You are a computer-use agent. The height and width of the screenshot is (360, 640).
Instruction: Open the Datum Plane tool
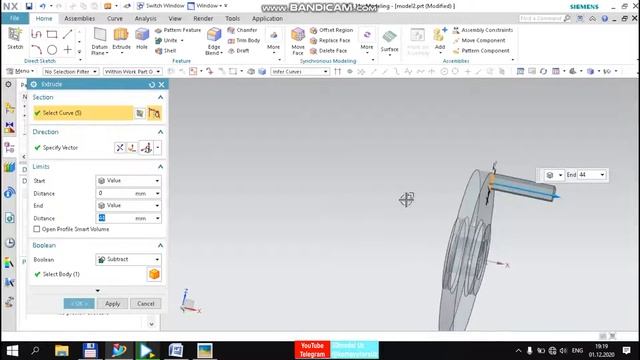tap(100, 41)
